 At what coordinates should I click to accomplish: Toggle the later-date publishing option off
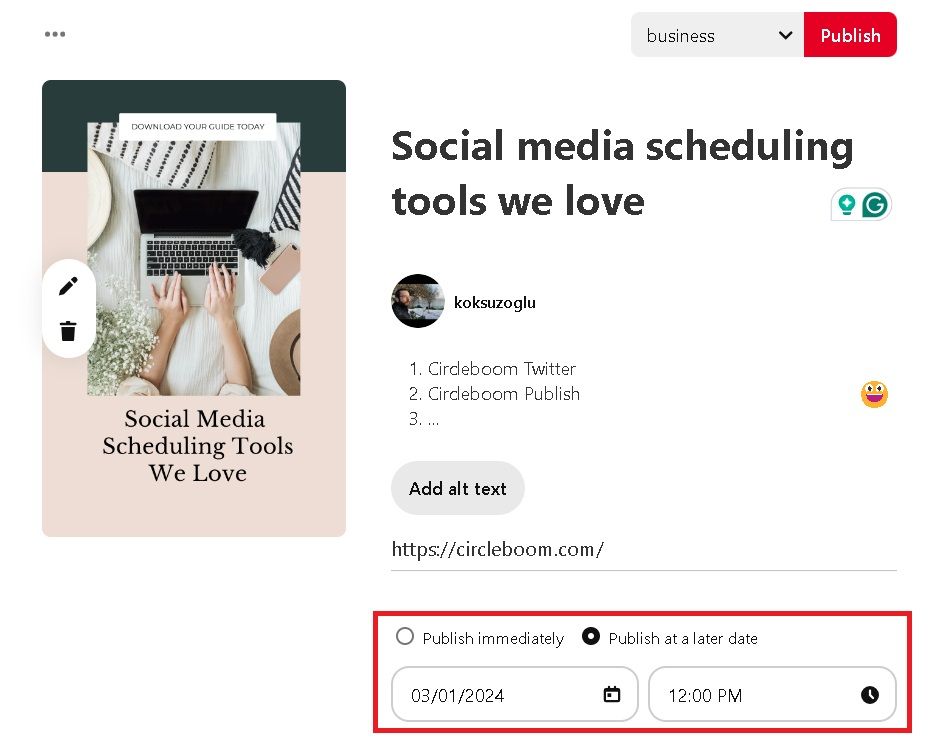tap(591, 636)
